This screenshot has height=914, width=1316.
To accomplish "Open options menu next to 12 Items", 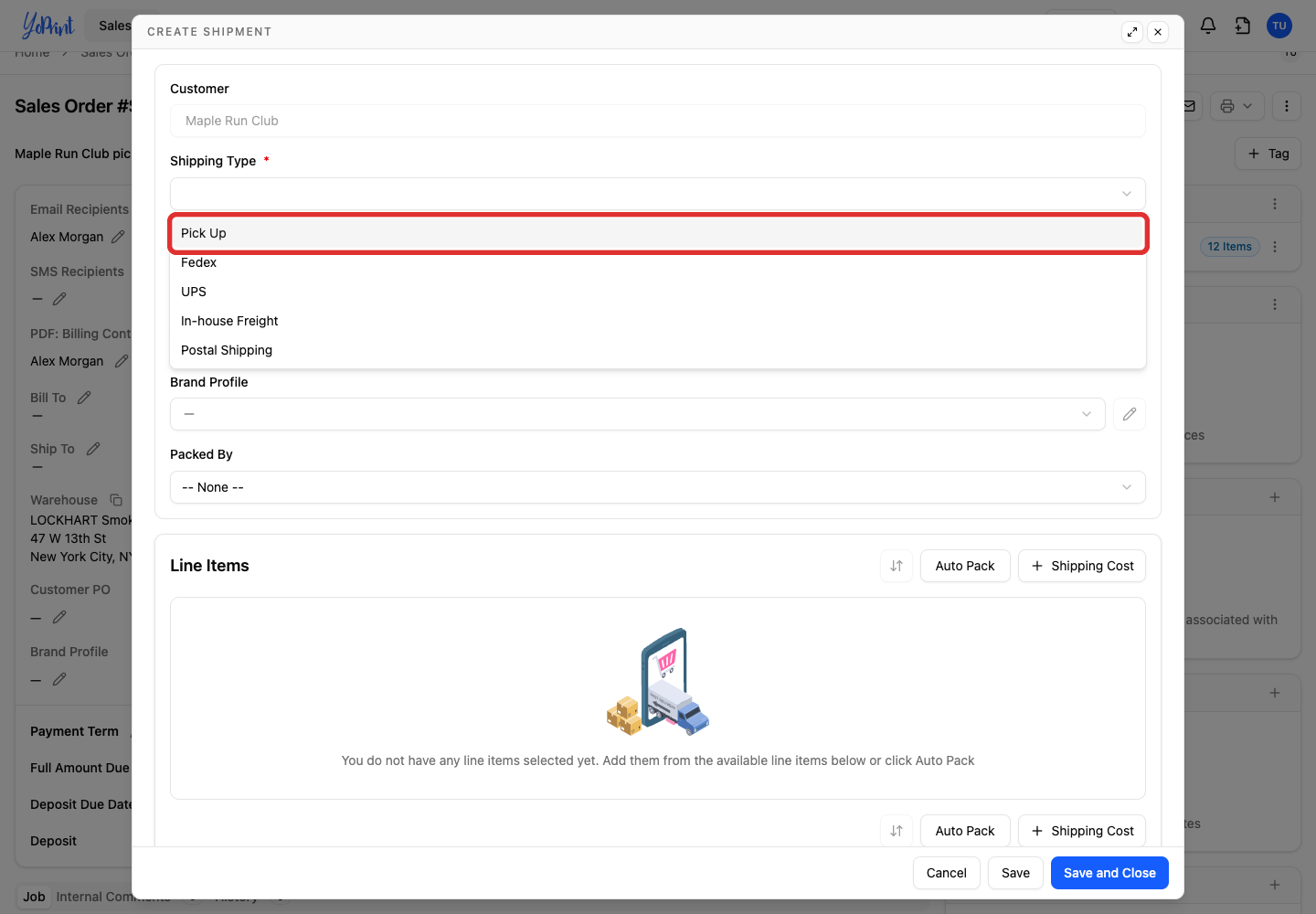I will (1275, 247).
